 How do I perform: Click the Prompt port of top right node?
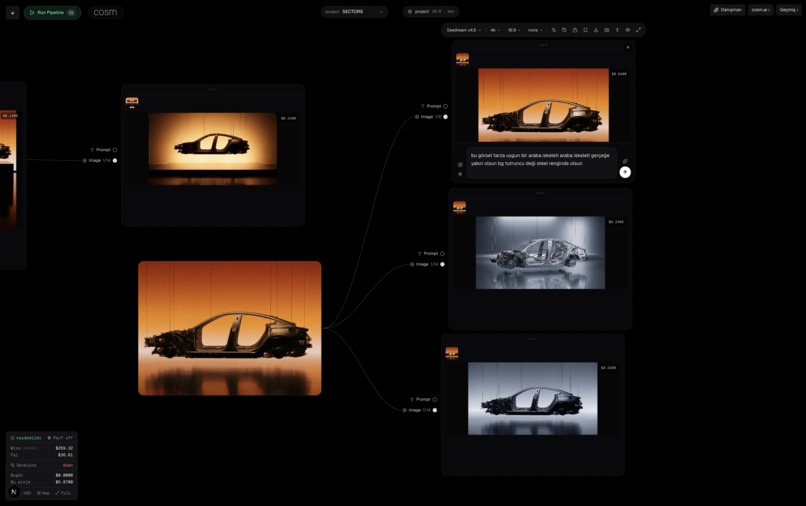(445, 106)
